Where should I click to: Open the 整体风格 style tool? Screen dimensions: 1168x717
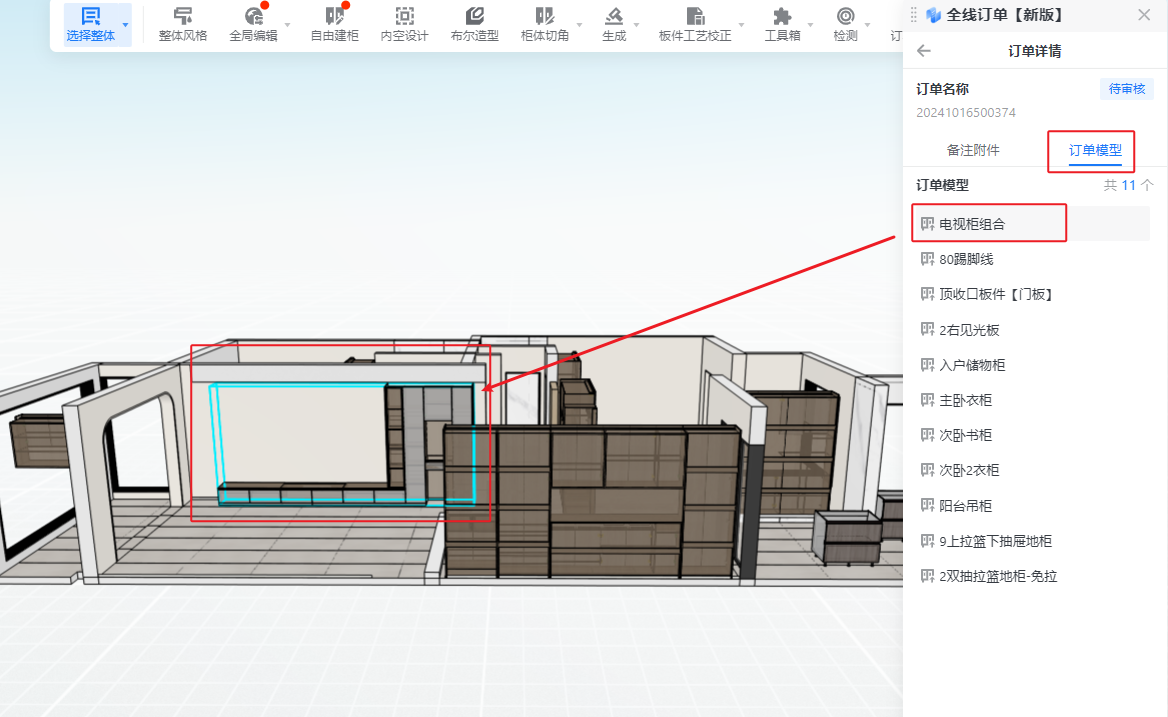pos(183,24)
